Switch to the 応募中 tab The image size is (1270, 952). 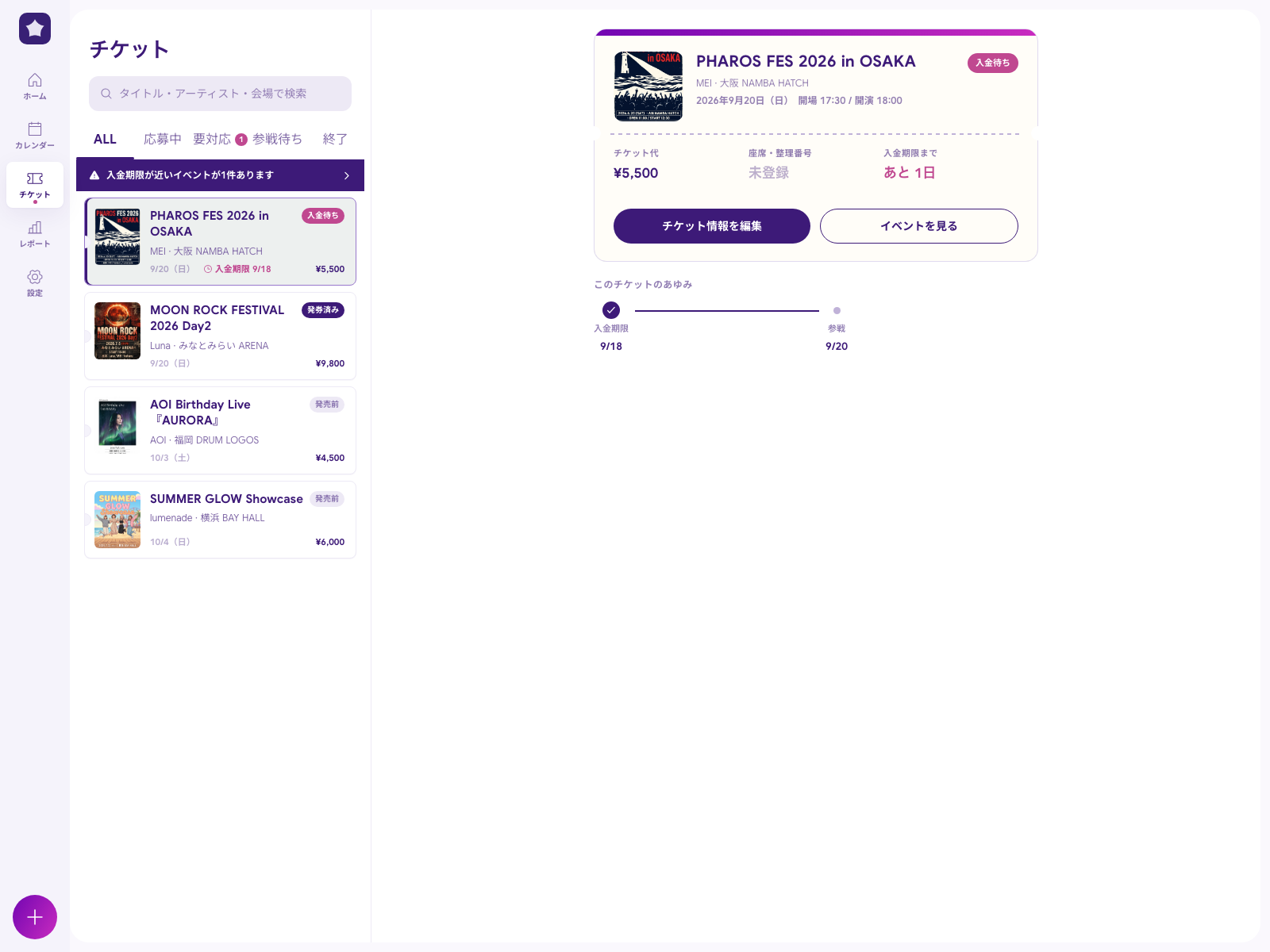coord(163,140)
